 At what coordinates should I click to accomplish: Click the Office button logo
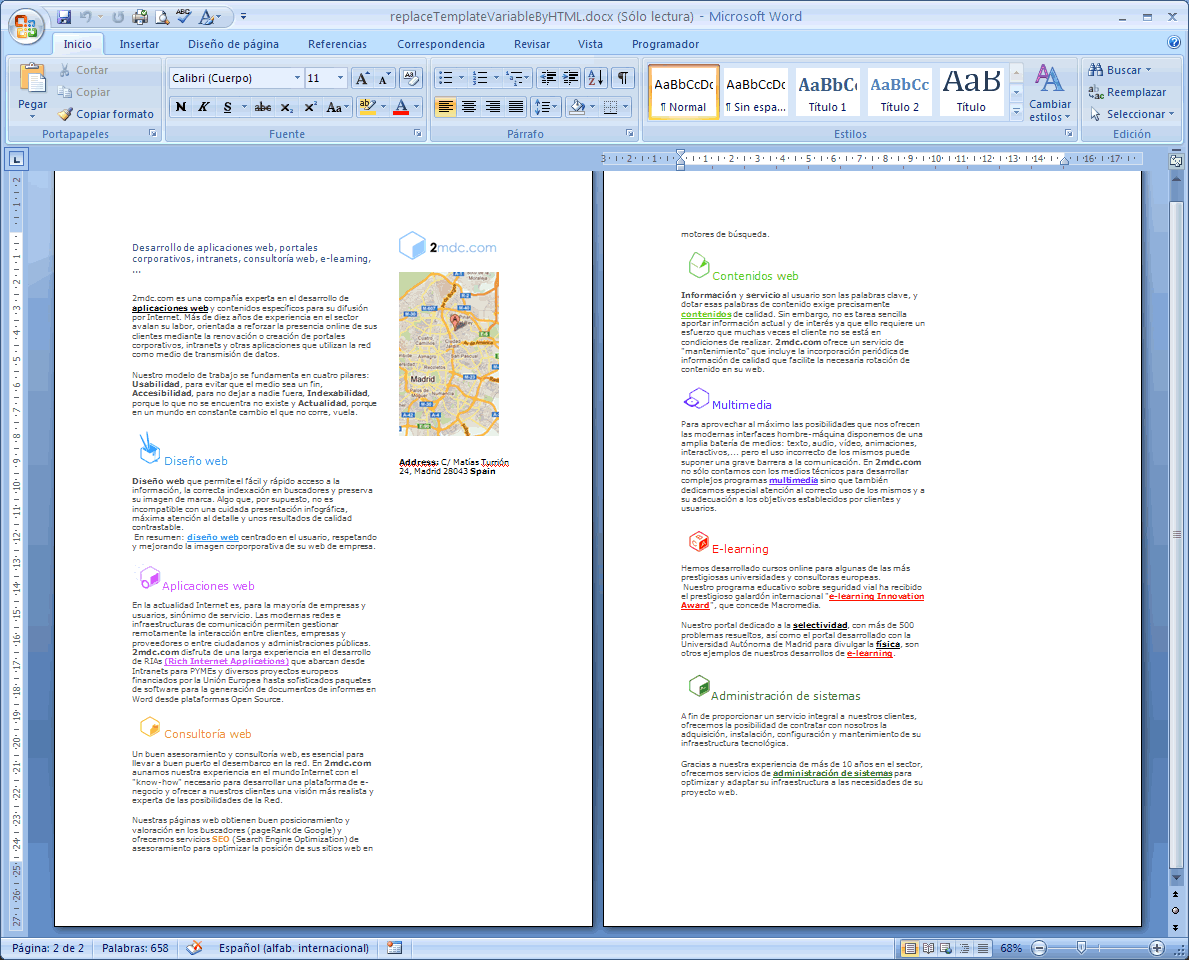tap(26, 26)
